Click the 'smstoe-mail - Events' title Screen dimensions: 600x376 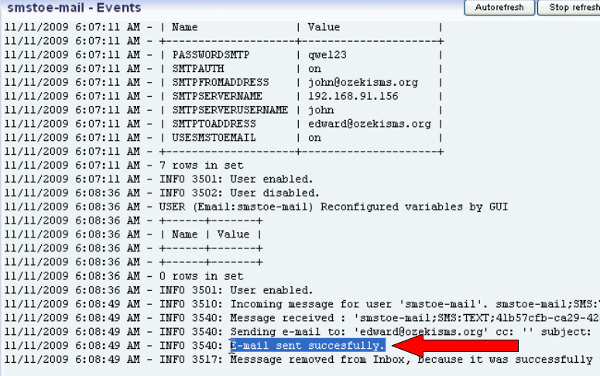tap(74, 8)
